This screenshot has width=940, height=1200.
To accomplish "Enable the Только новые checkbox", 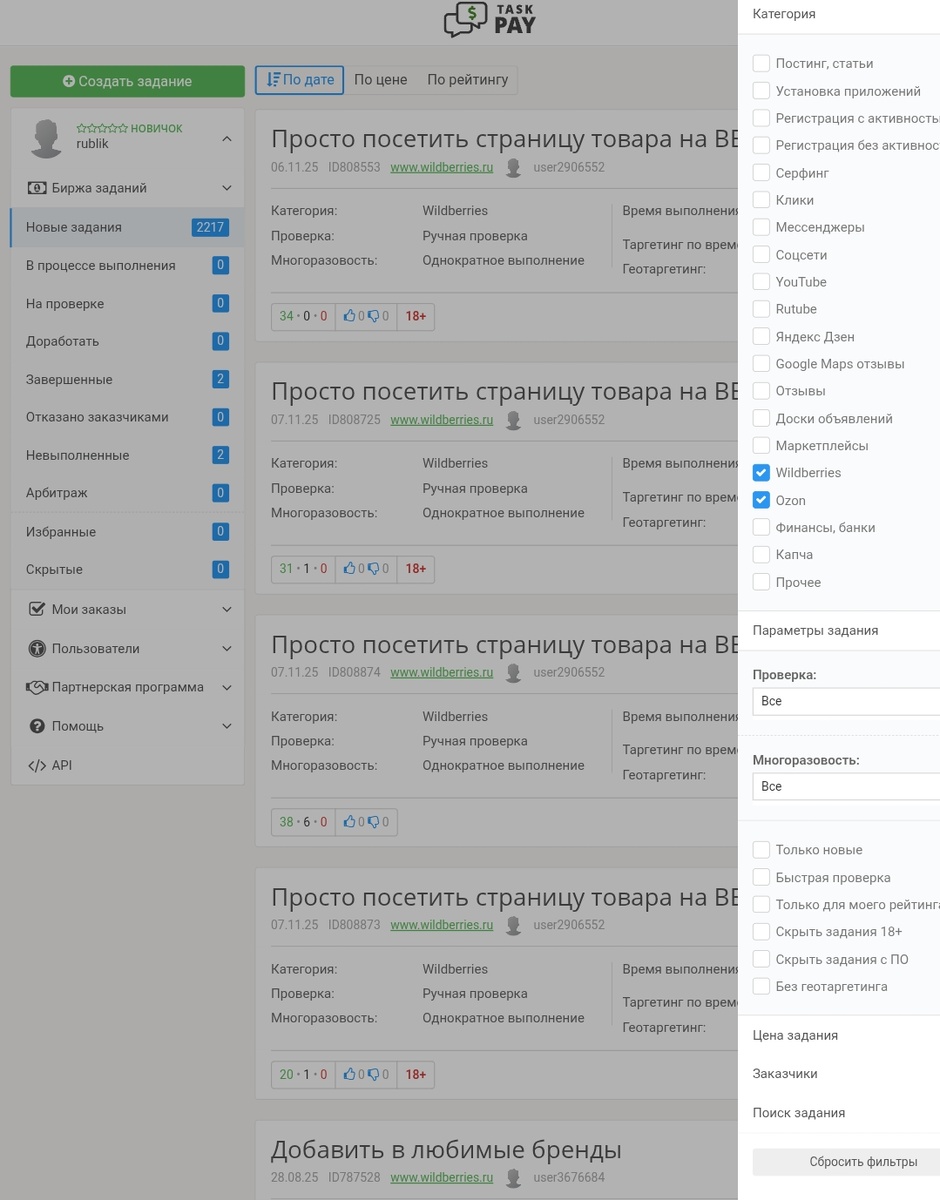I will [761, 850].
